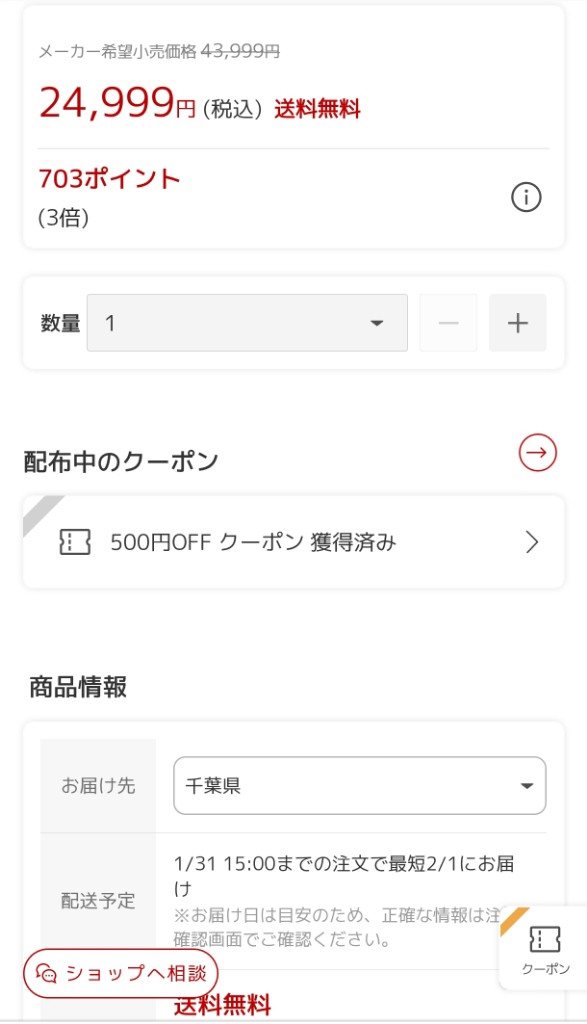Open the 数量 quantity dropdown
This screenshot has height=1024, width=587.
247,323
